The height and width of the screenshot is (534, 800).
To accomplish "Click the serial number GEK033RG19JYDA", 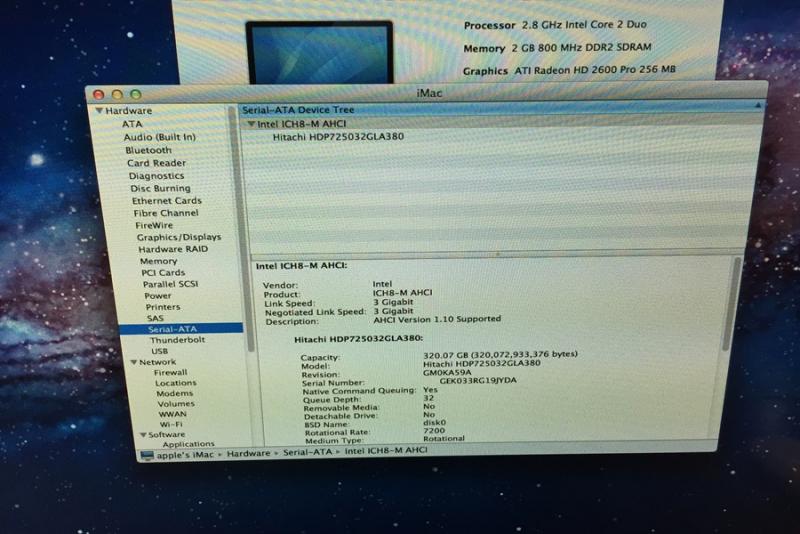I will 478,380.
